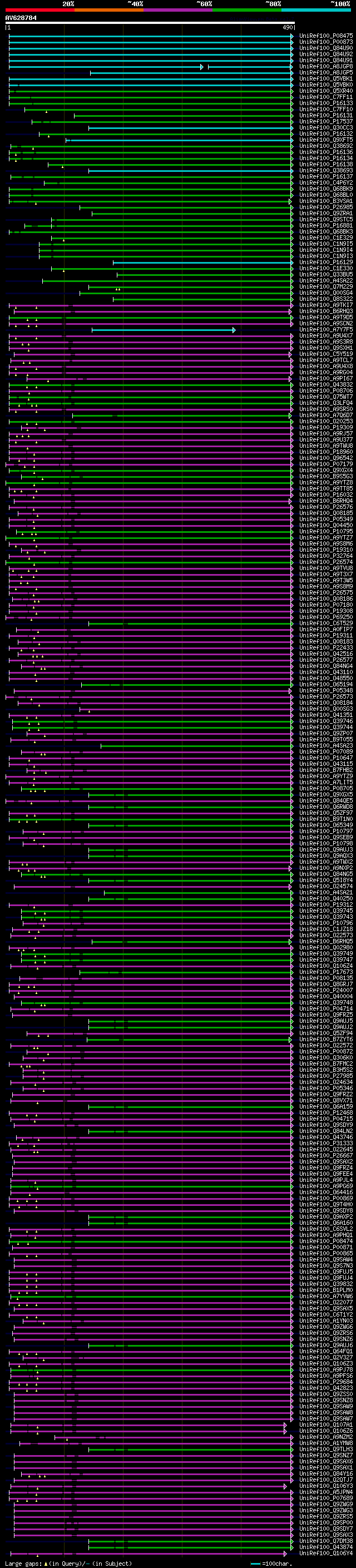The height and width of the screenshot is (1568, 356).
Task: Open hit UniRef100_Q5VBK1
Action: 326,78
